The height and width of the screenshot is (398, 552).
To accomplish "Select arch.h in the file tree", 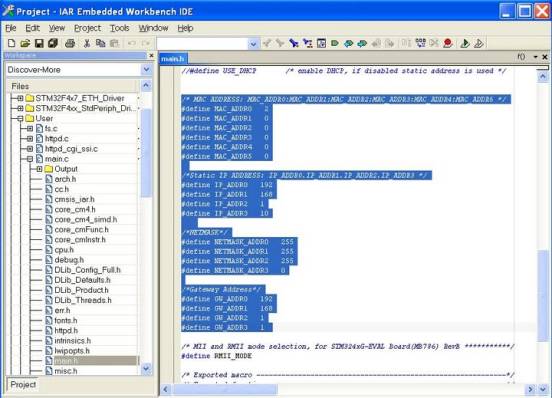I will [x=65, y=179].
